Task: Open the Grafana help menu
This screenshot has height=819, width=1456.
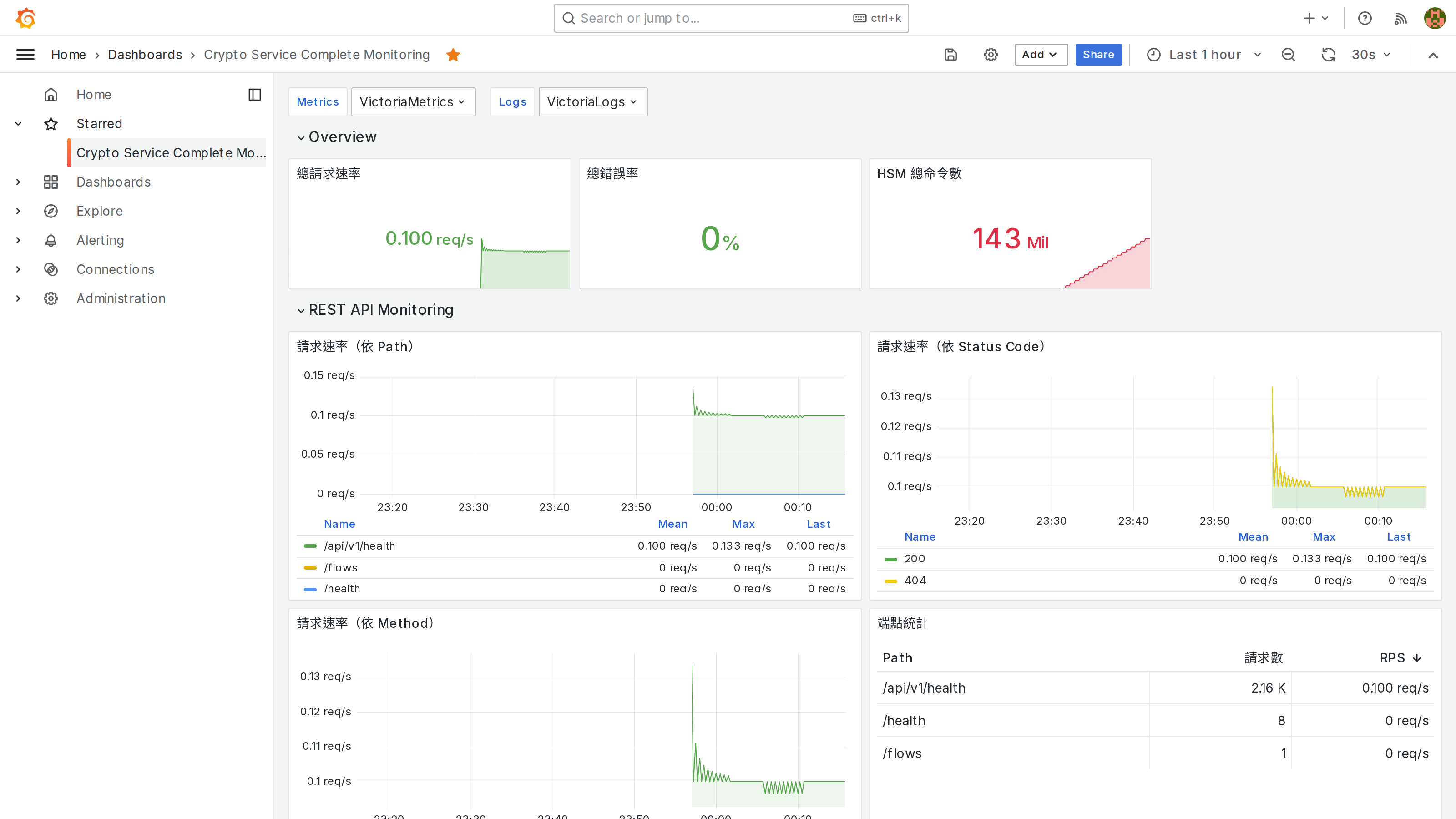Action: (1365, 18)
